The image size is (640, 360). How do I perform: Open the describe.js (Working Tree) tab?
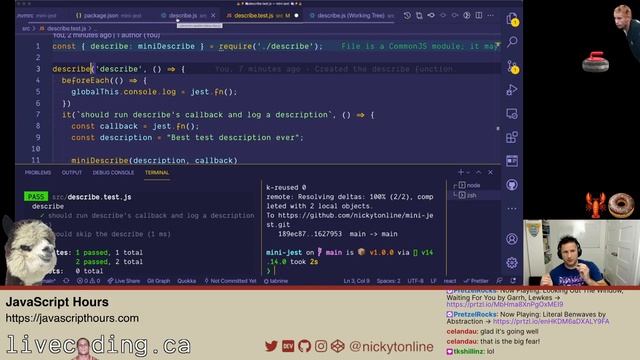(x=351, y=16)
